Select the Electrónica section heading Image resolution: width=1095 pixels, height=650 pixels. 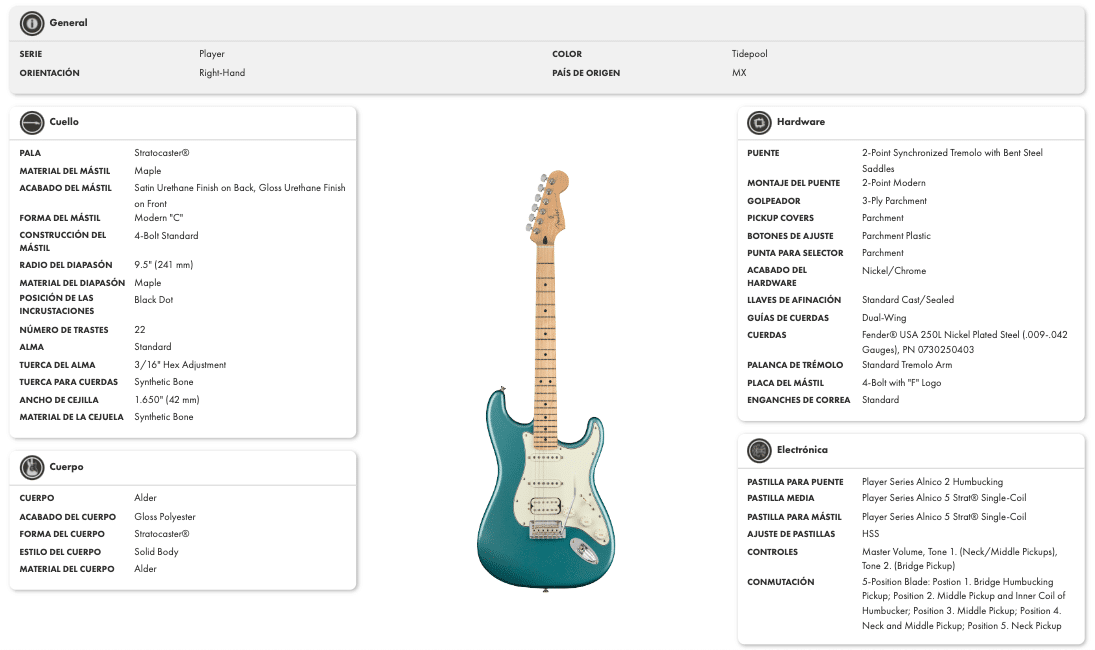click(x=802, y=450)
